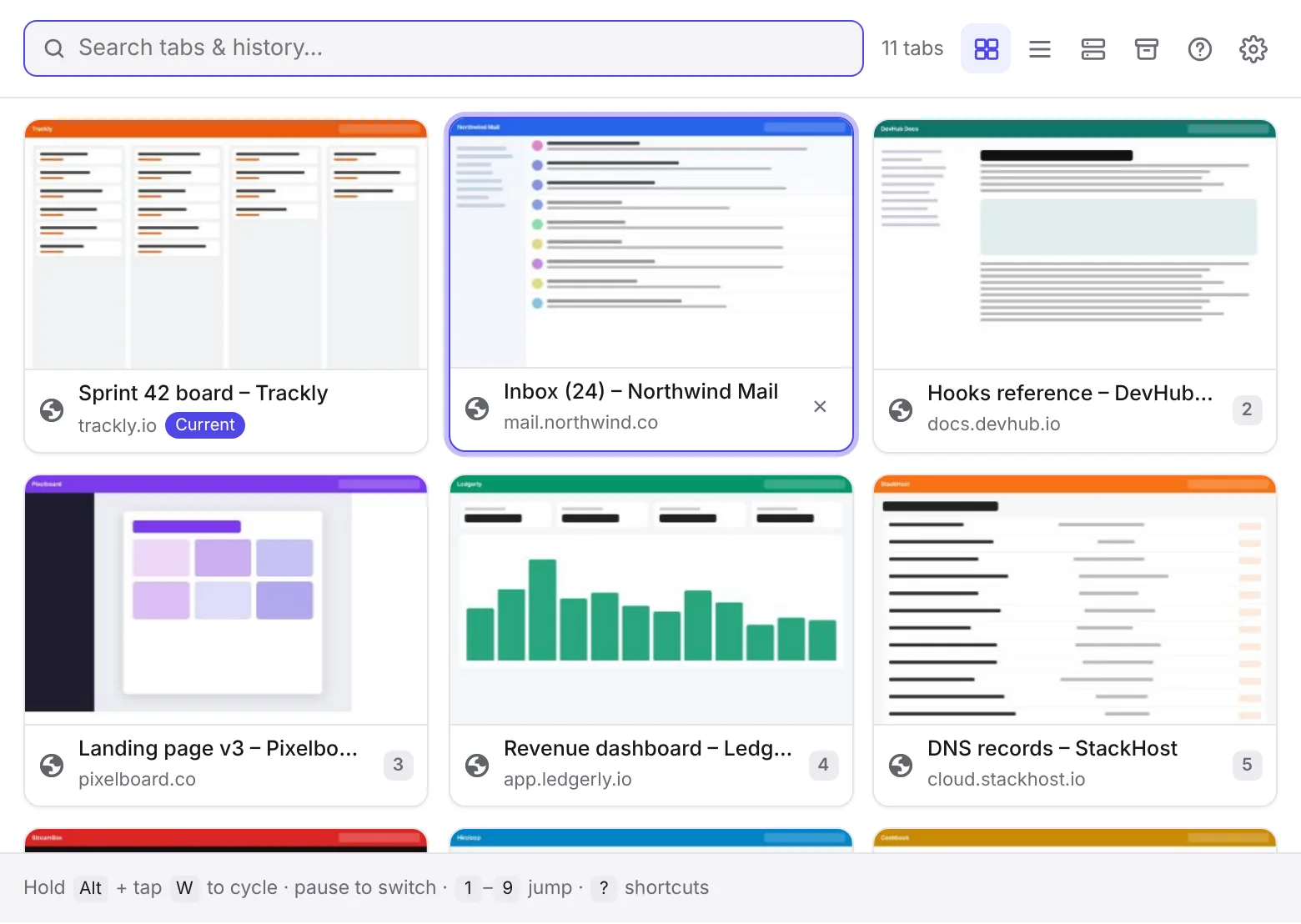
Task: Click the trackly.io URL text
Action: [x=118, y=425]
